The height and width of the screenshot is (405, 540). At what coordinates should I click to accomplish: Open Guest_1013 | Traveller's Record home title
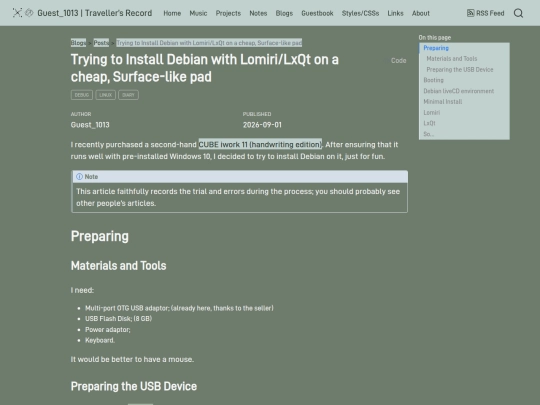(95, 13)
